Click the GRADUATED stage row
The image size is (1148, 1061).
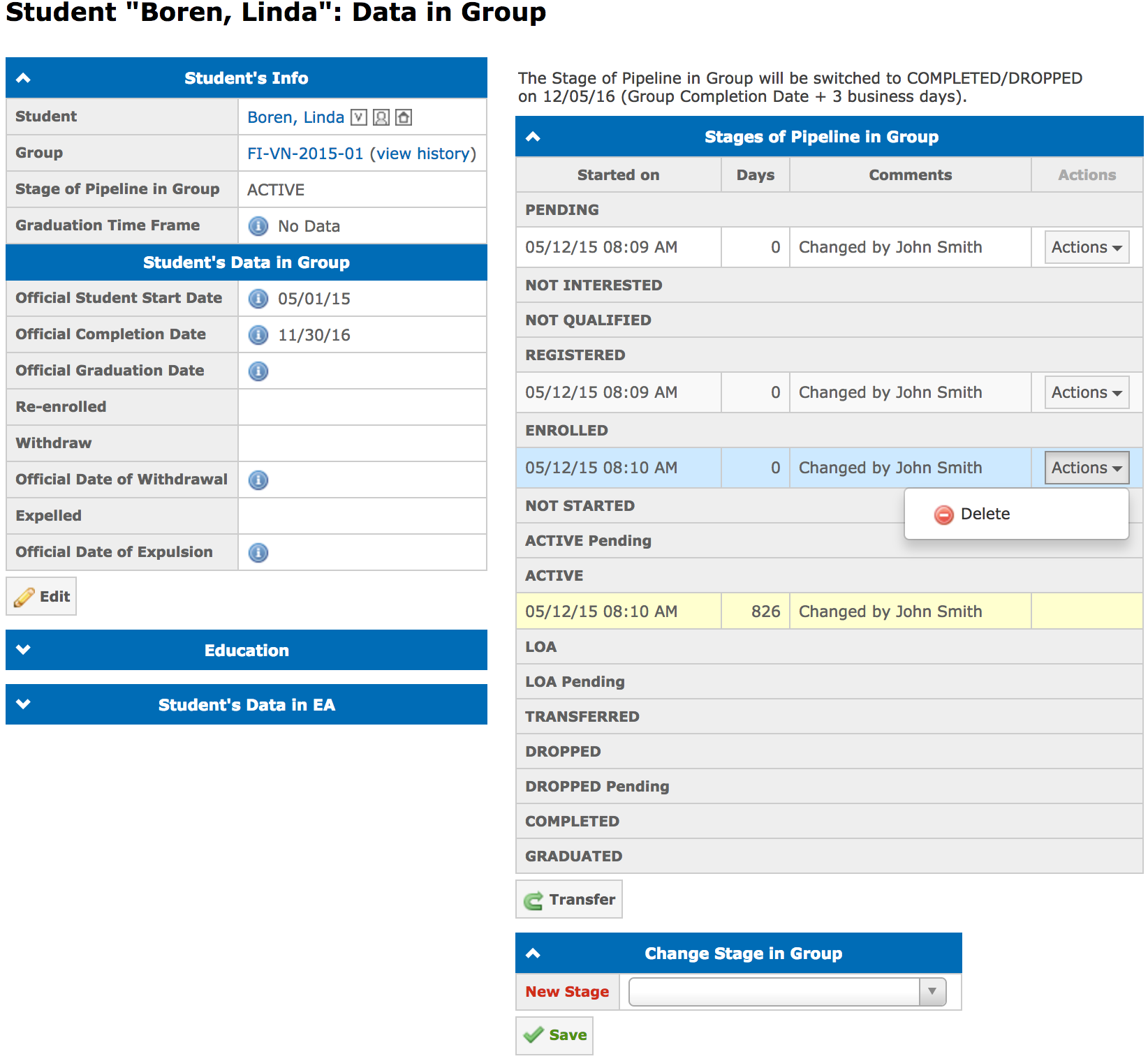click(x=830, y=856)
